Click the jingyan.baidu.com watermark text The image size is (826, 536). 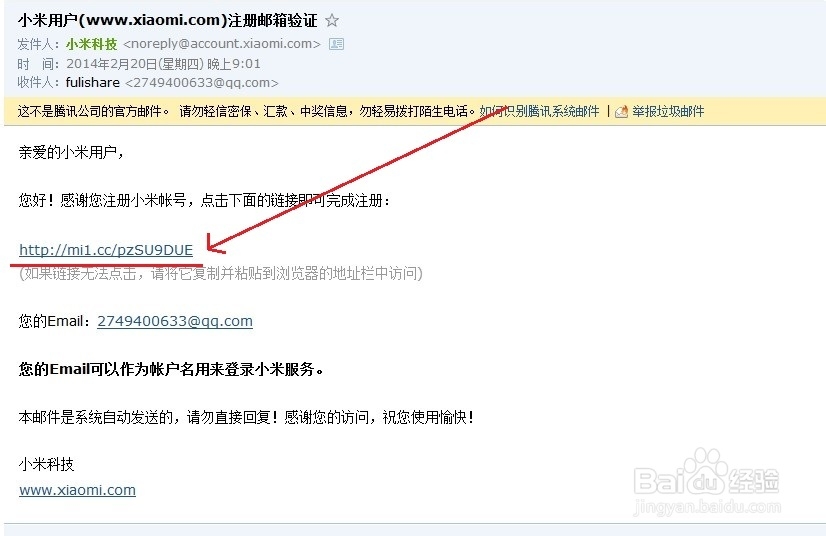707,507
